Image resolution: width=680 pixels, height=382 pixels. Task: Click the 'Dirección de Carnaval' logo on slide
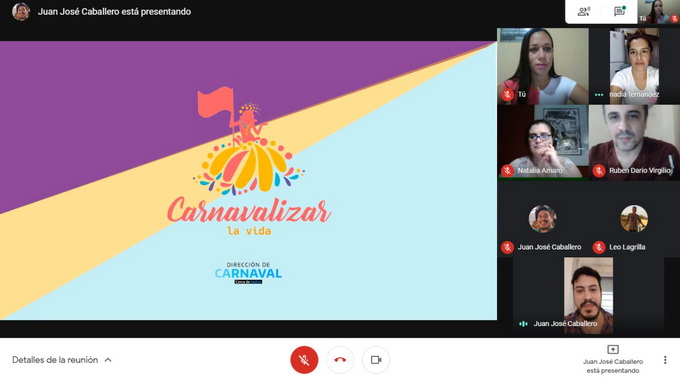248,273
